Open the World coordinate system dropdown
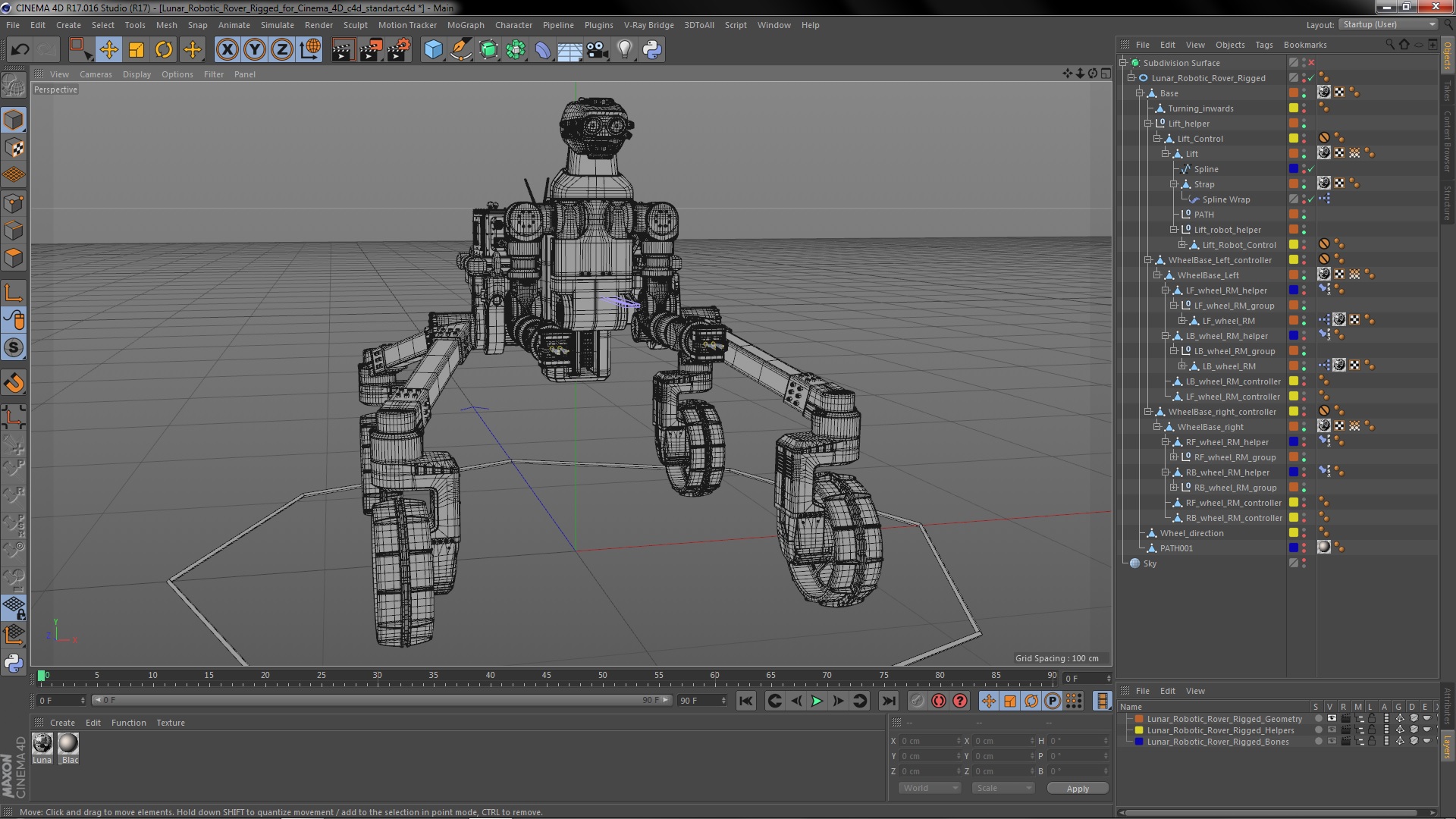Screen dimensions: 1456x819 point(930,788)
